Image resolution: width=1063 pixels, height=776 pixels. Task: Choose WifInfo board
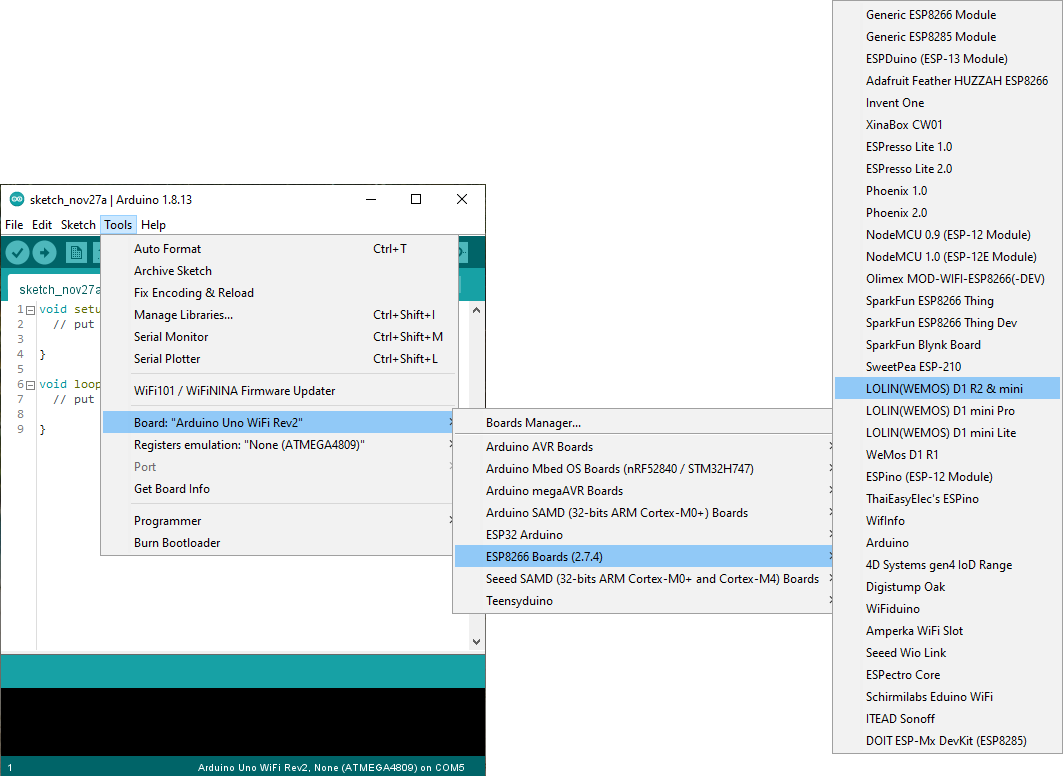947,520
